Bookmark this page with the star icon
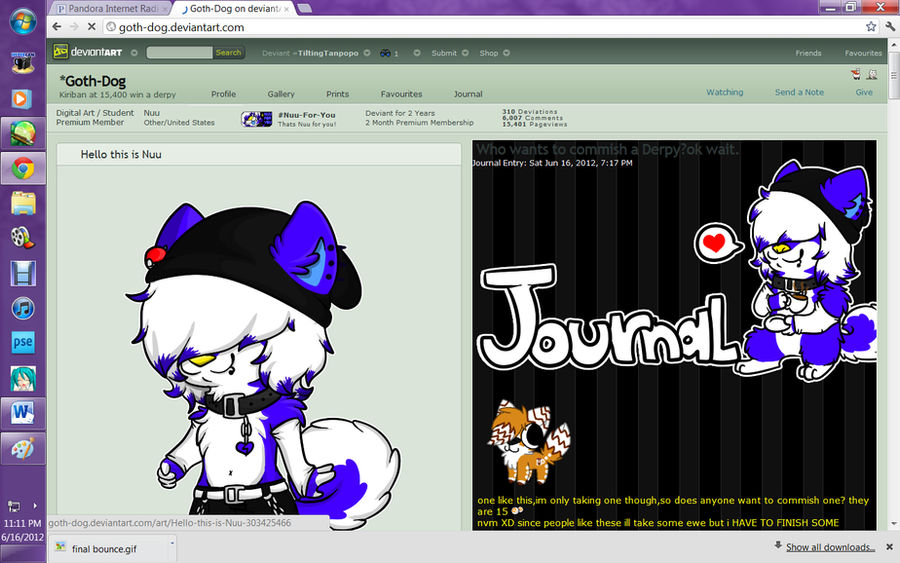The width and height of the screenshot is (900, 563). click(871, 26)
